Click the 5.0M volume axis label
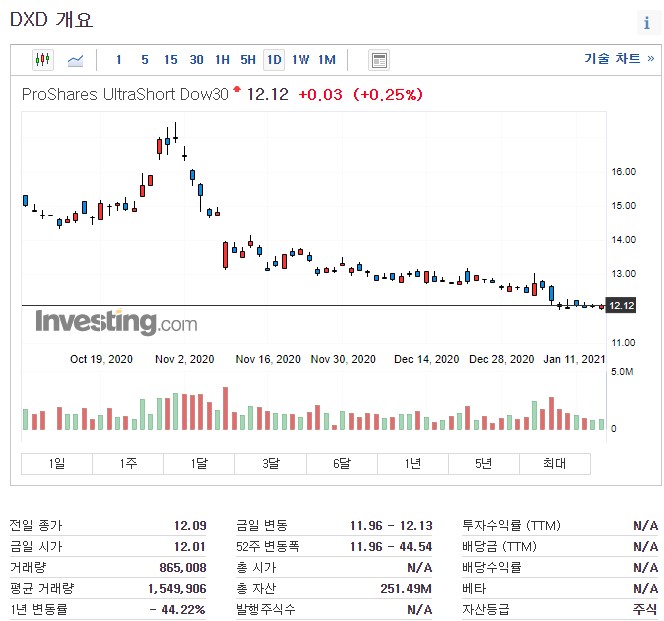 coord(622,371)
